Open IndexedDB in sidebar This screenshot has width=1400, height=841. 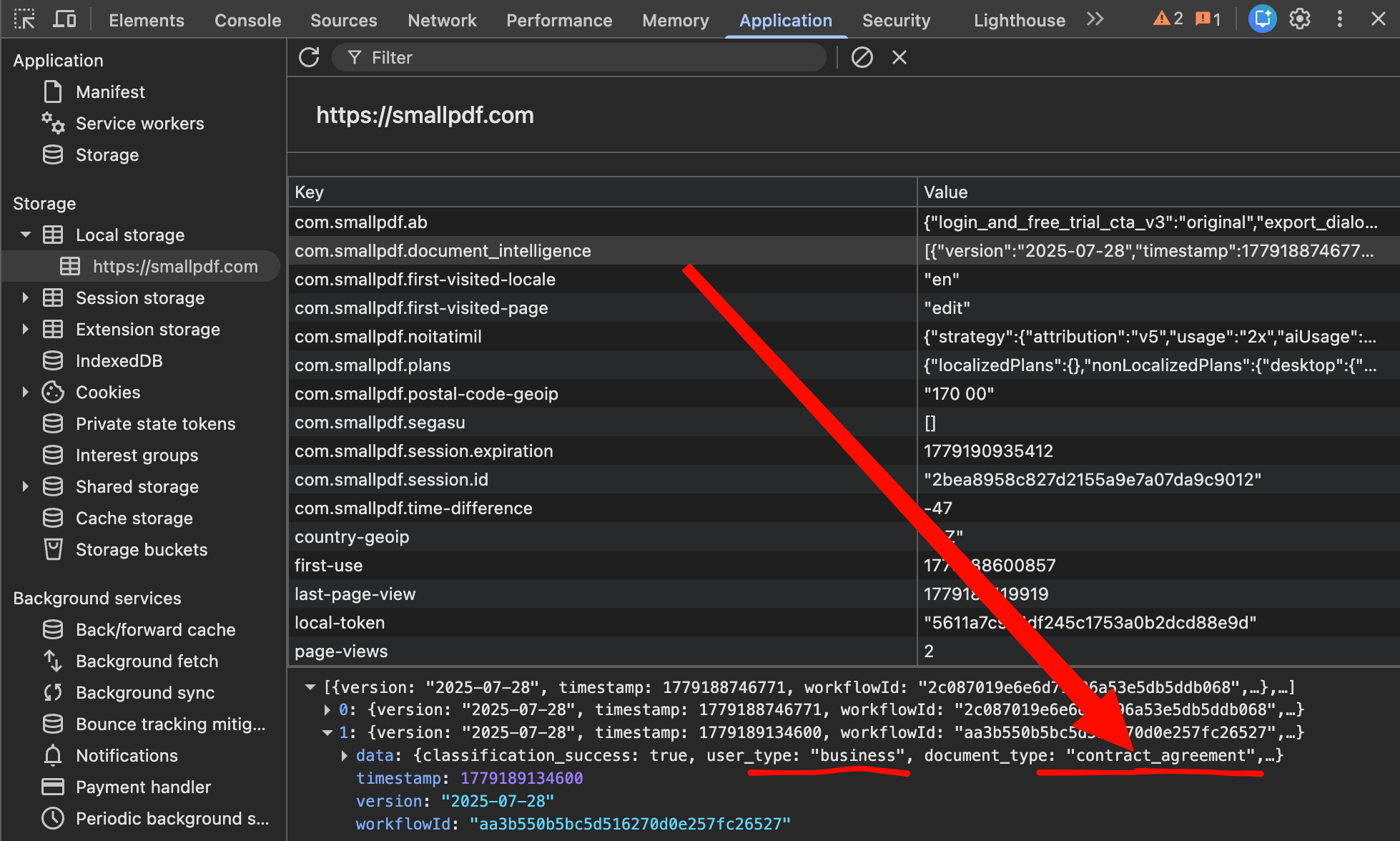[x=119, y=361]
